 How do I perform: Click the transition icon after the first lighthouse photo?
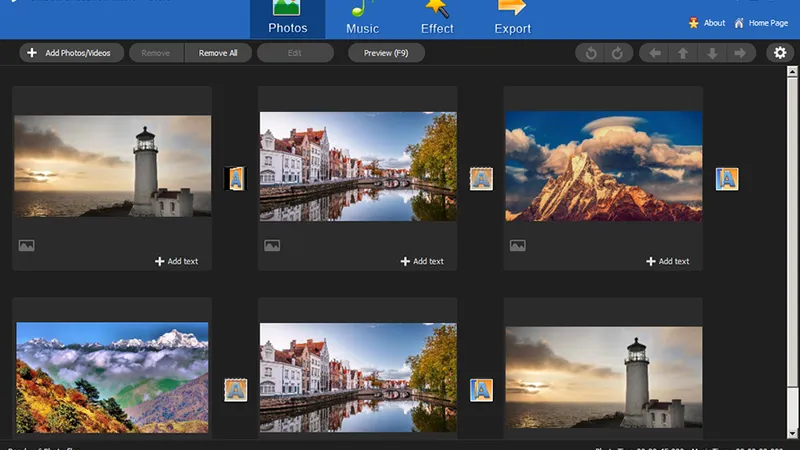(x=235, y=179)
